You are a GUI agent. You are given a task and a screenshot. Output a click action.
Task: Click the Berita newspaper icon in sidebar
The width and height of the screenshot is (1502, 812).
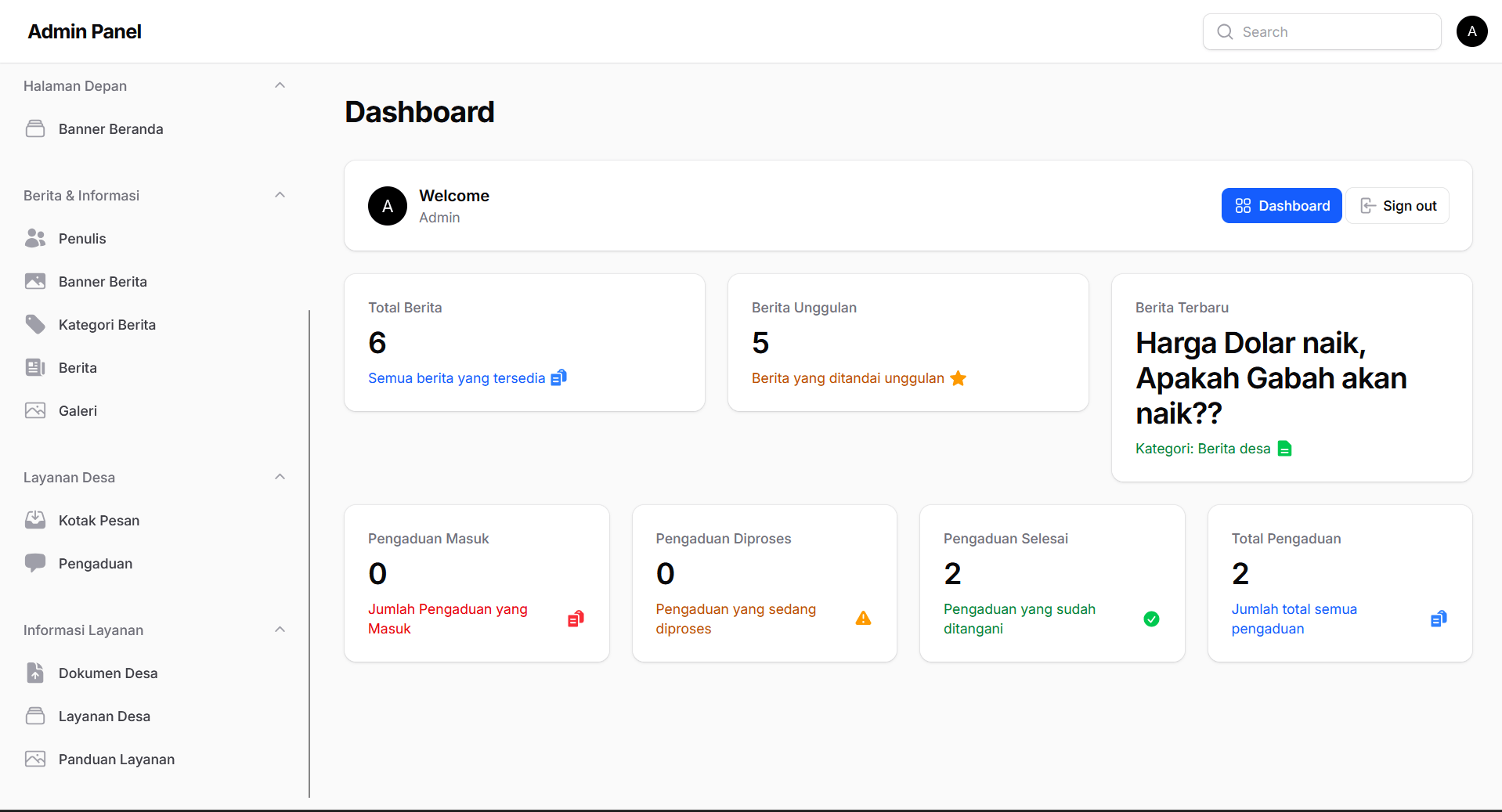click(x=35, y=368)
